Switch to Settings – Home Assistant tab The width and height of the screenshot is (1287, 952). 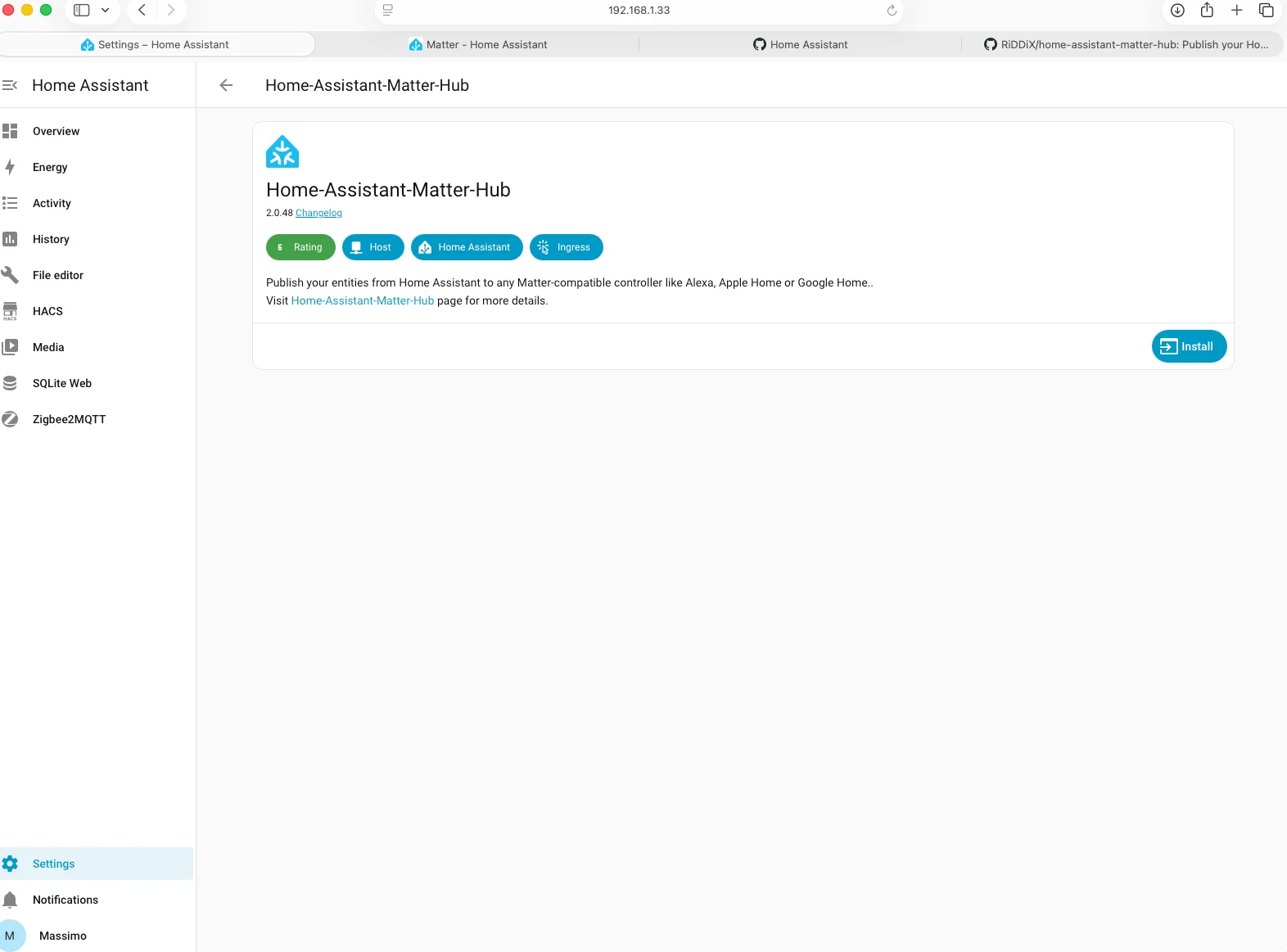(156, 44)
